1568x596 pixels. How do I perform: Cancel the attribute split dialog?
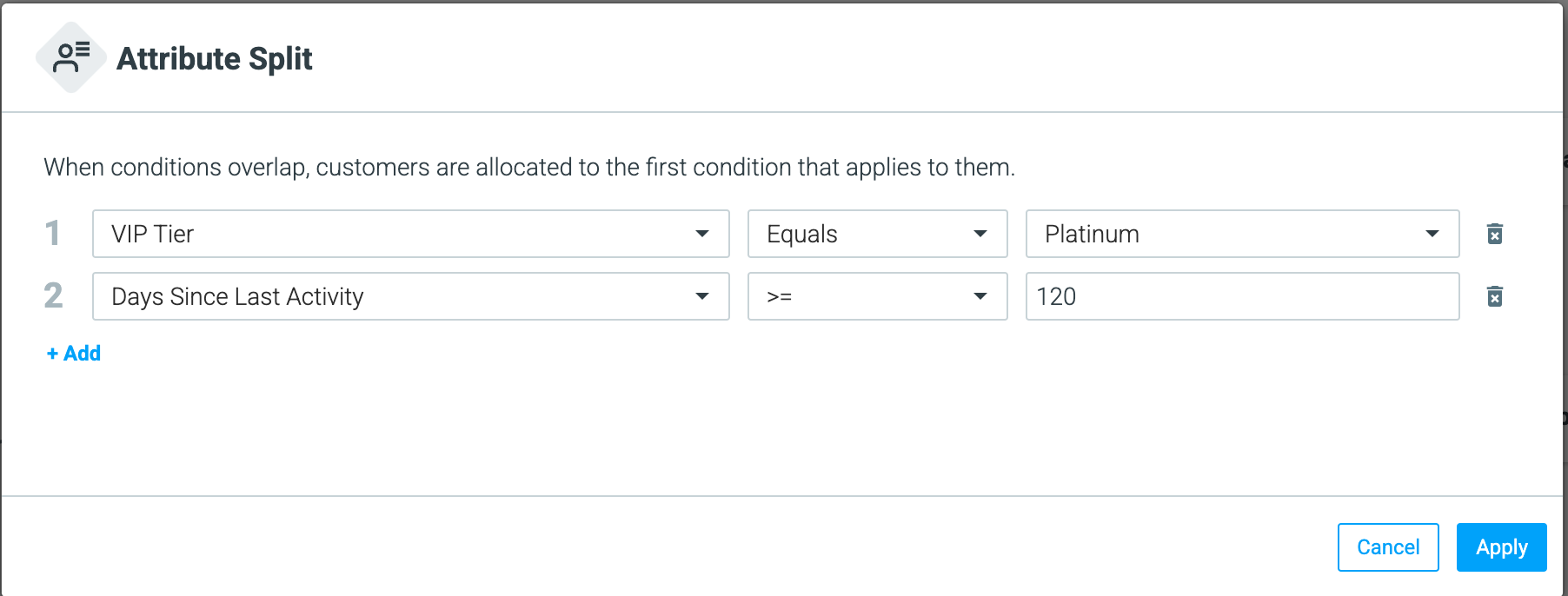(1388, 547)
